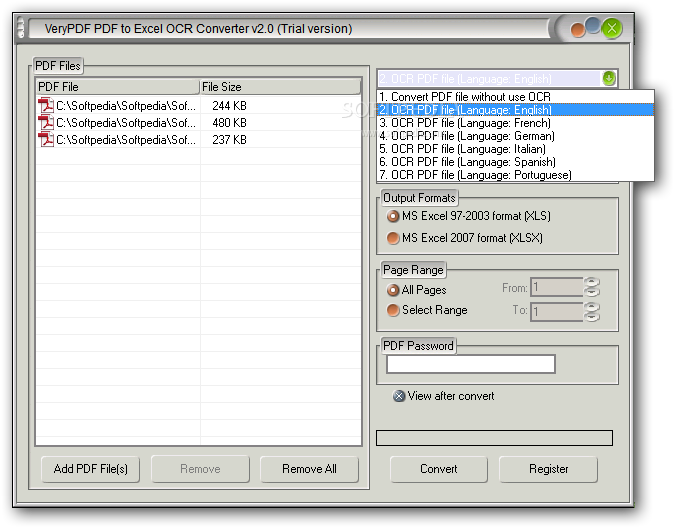This screenshot has height=528, width=675.
Task: Click the PDF icon of the 237 KB file
Action: [46, 139]
